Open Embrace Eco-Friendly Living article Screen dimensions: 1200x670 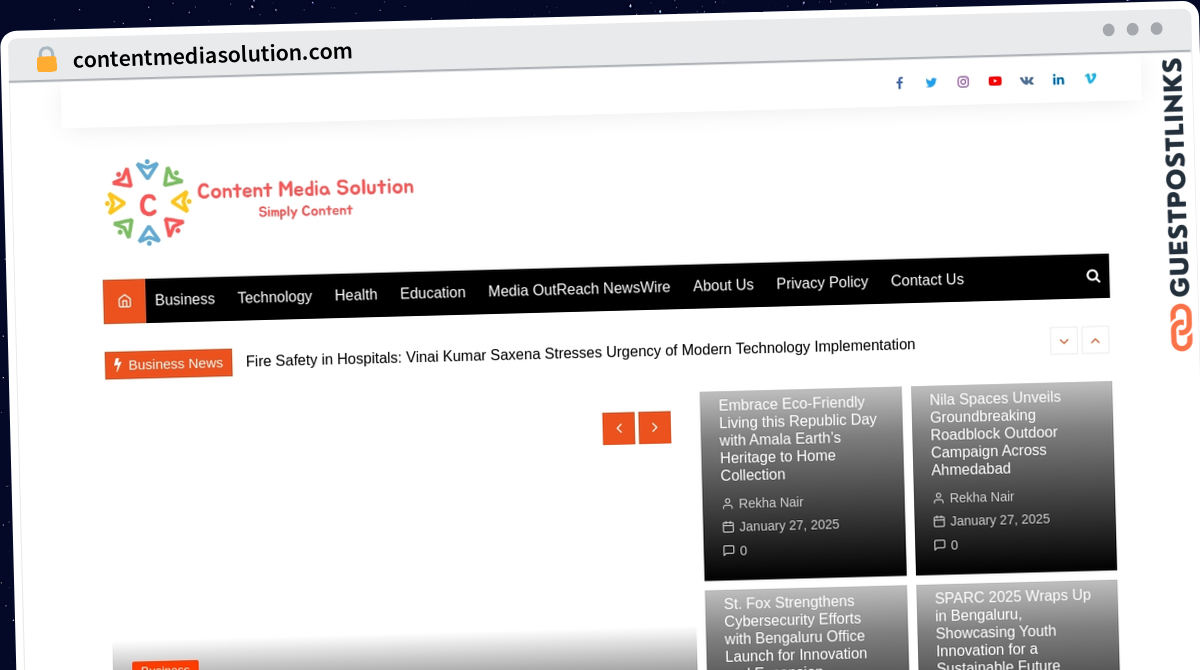coord(799,439)
